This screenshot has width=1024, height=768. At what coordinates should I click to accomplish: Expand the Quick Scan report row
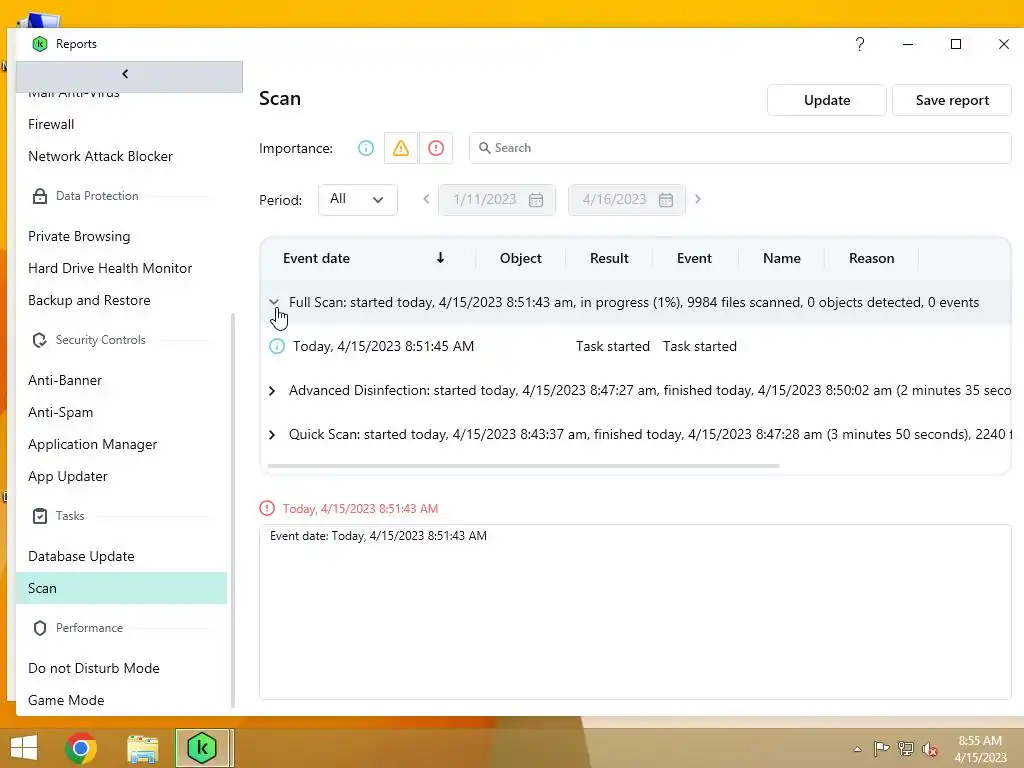[272, 435]
